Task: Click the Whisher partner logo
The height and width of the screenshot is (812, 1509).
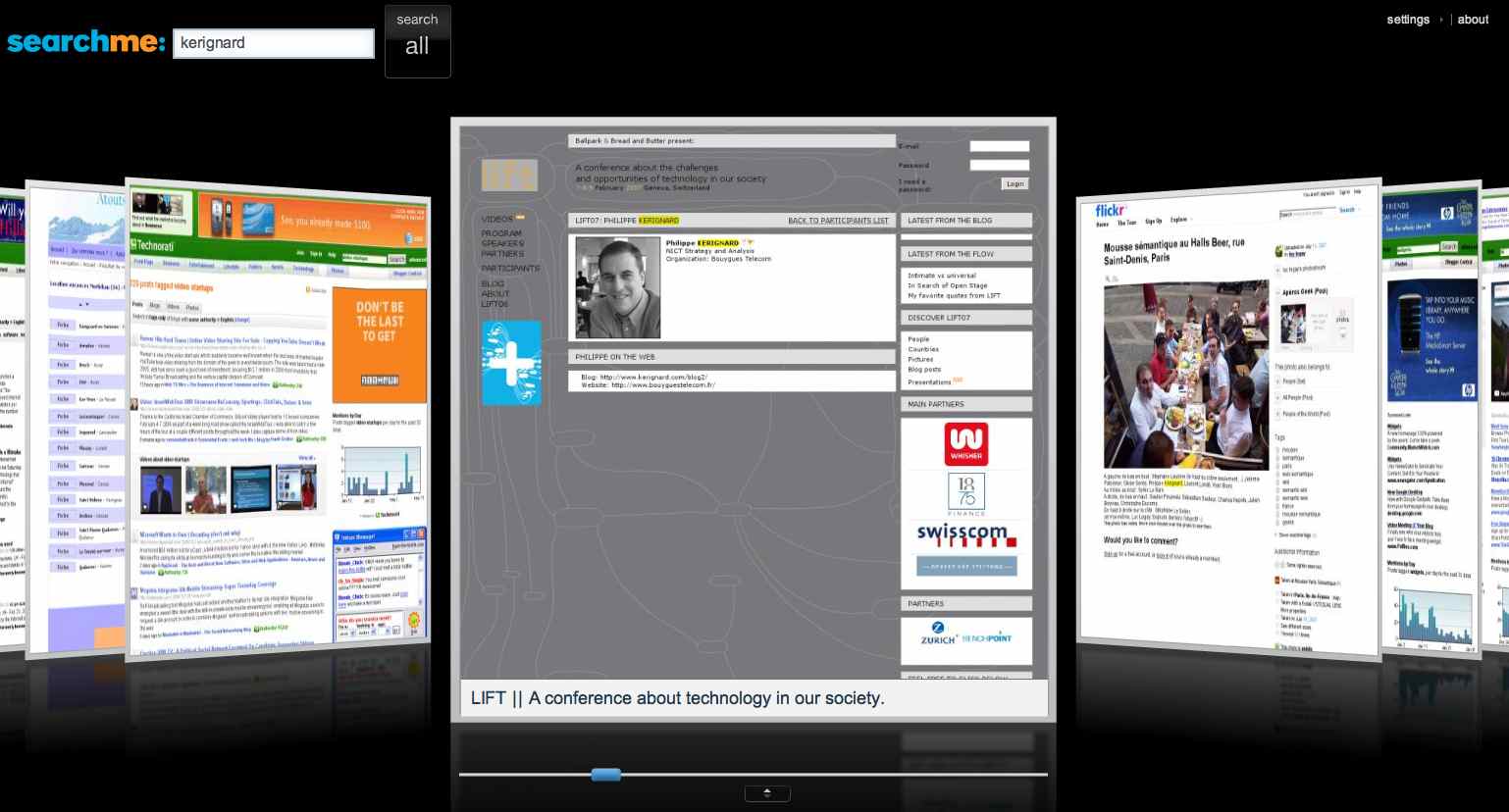Action: click(x=966, y=444)
